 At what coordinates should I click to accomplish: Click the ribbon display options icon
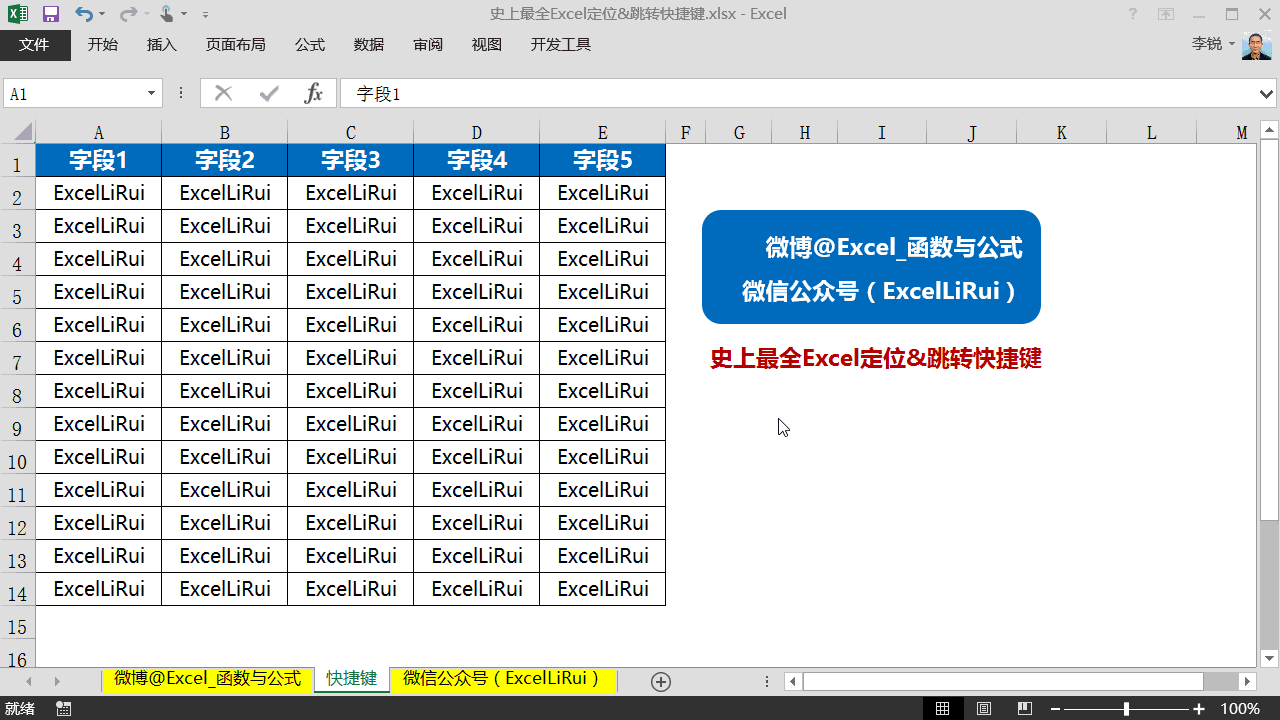tap(1166, 14)
